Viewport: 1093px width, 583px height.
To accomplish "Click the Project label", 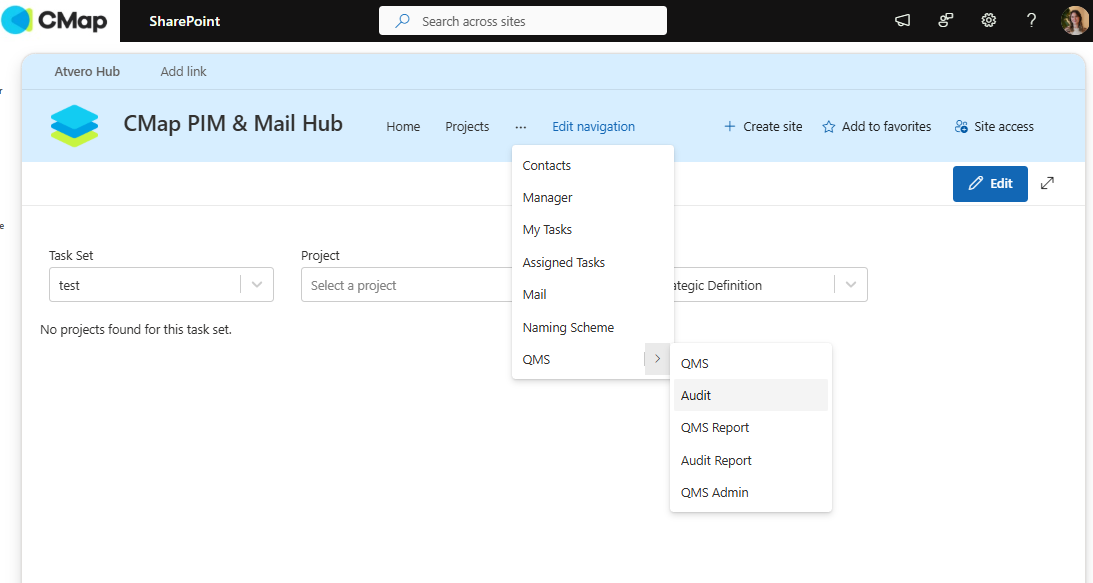I will pyautogui.click(x=320, y=255).
